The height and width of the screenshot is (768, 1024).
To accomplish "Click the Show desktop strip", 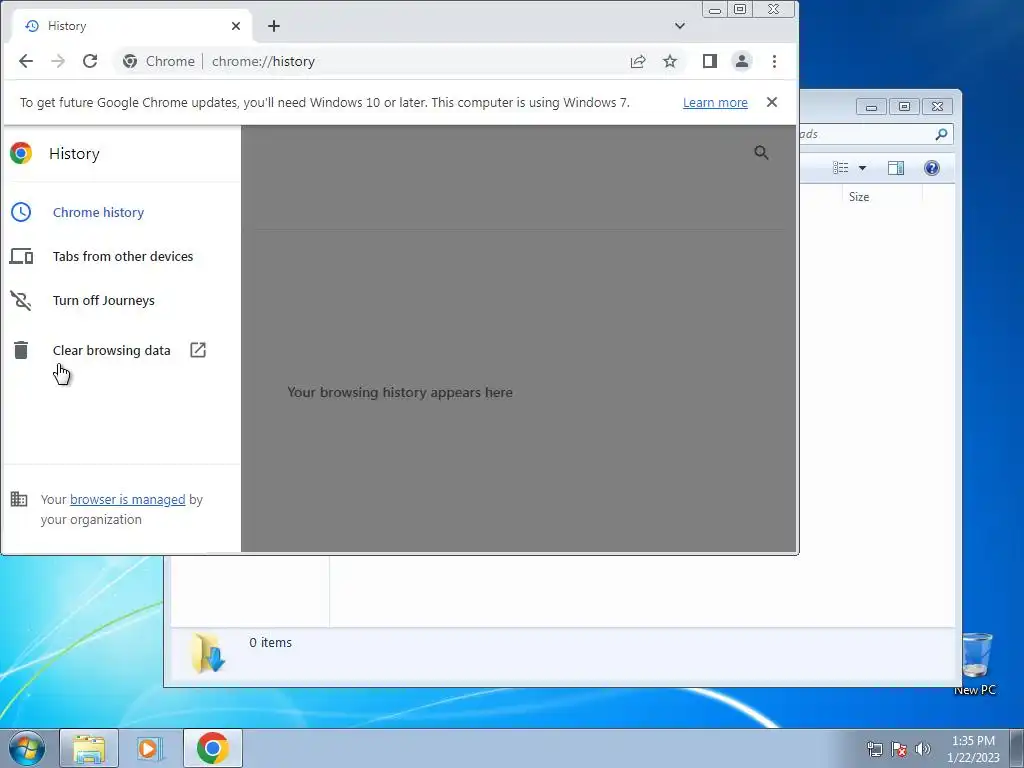I will coord(1016,748).
